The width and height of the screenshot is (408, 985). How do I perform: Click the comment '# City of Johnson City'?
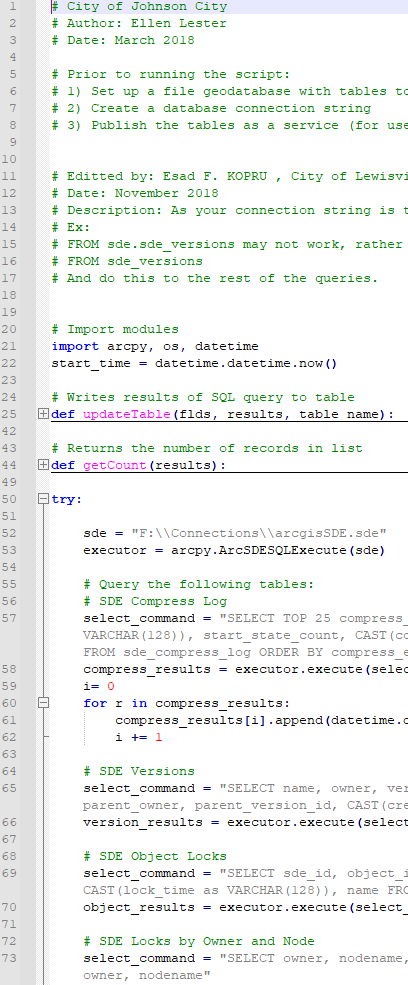tap(140, 7)
